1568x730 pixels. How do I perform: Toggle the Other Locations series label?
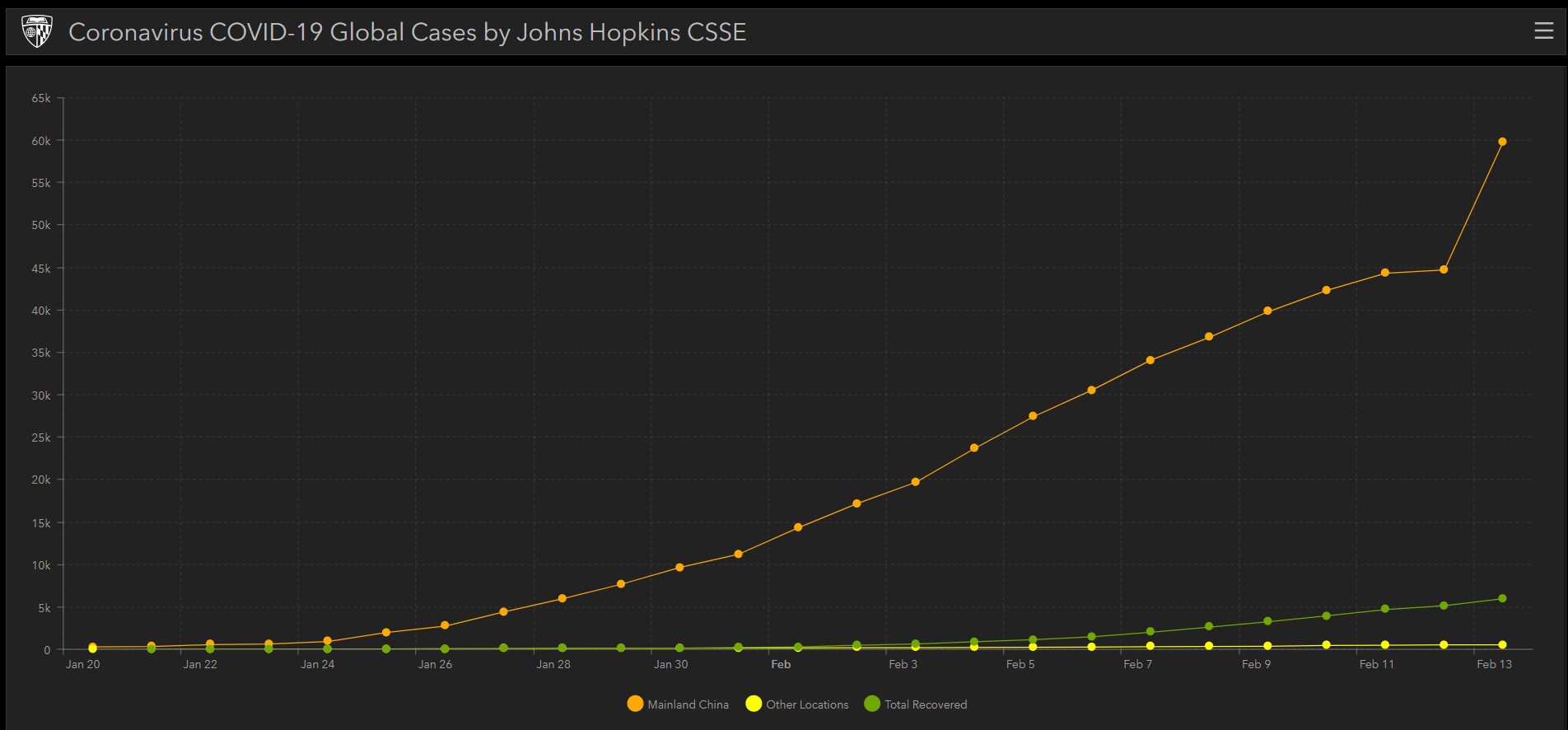806,704
